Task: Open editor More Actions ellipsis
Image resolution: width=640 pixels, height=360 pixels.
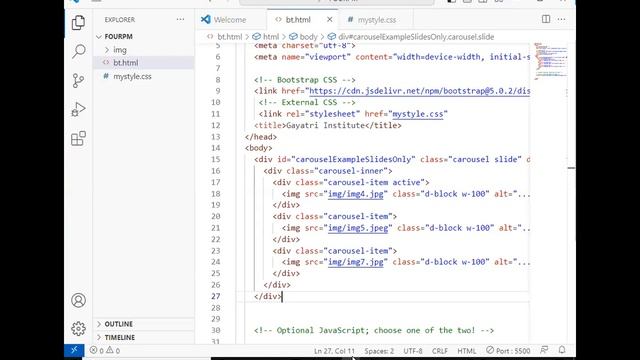Action: pos(562,19)
